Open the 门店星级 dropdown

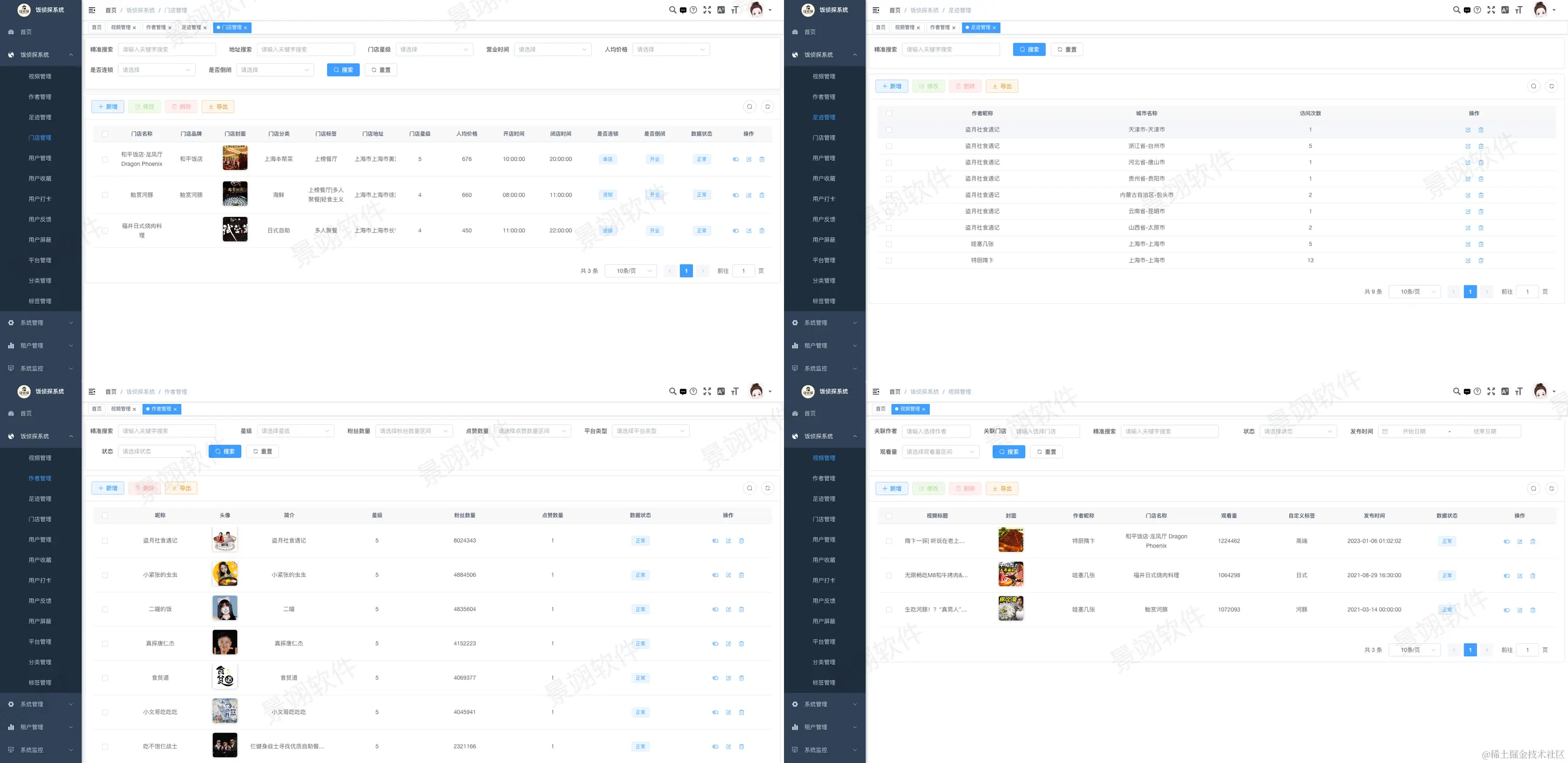coord(434,49)
